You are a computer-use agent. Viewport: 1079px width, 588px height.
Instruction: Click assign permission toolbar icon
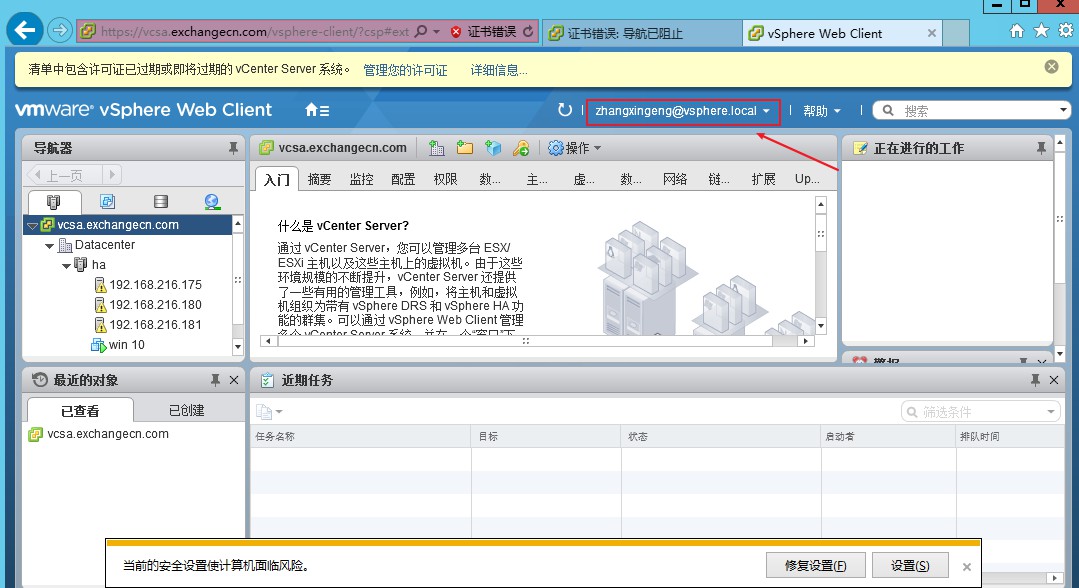(521, 148)
